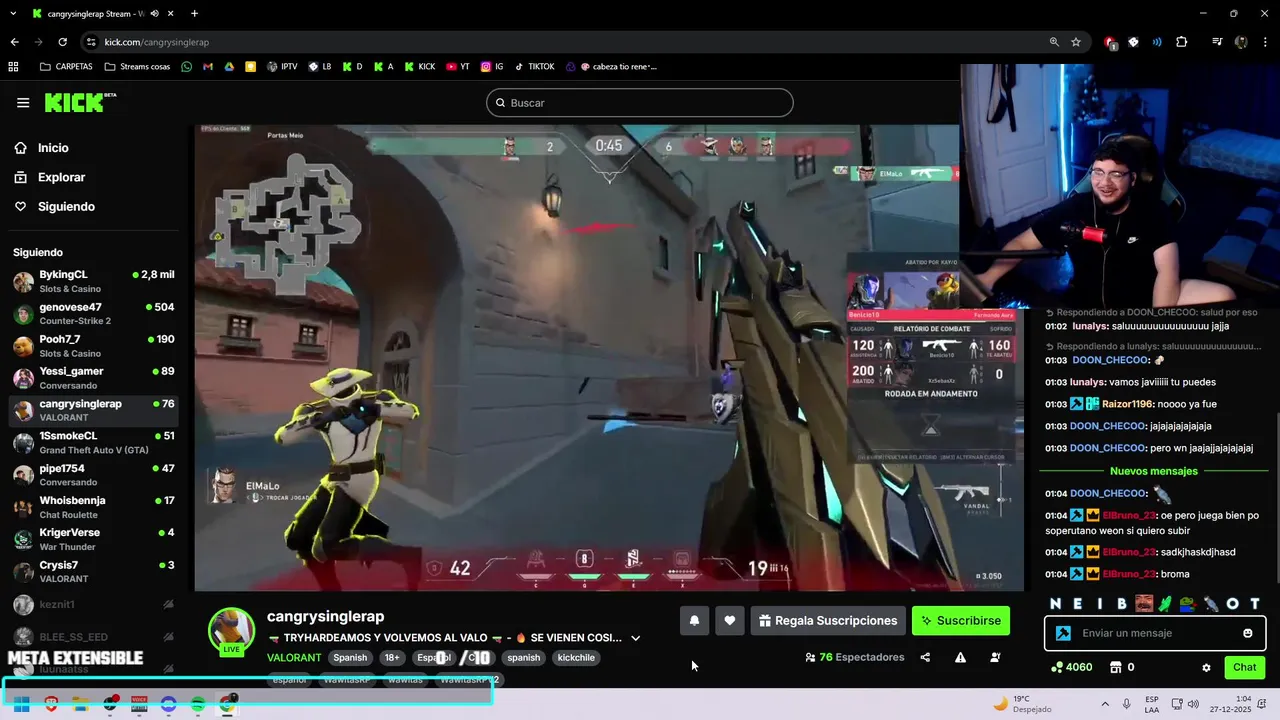
Task: Select the kickchile tag
Action: 576,658
